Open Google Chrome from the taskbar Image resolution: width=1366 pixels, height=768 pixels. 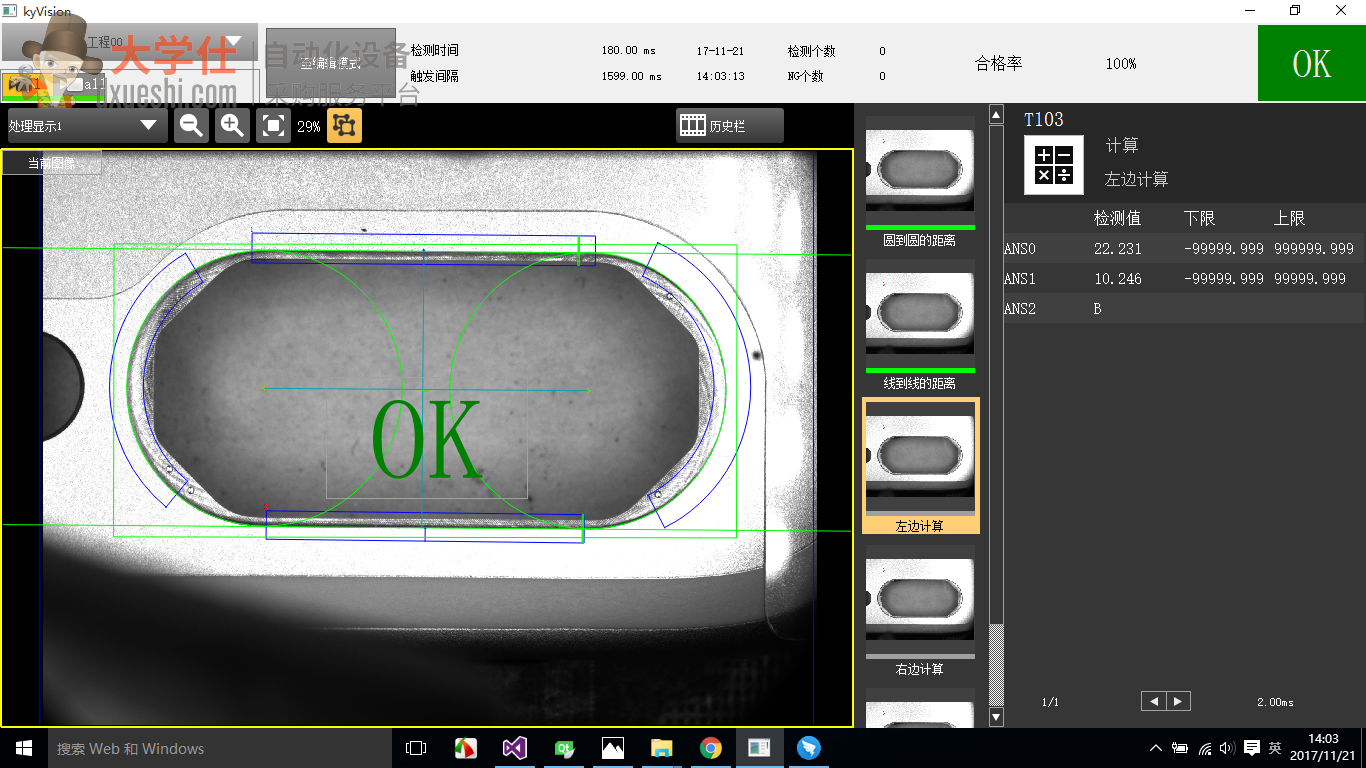[x=711, y=748]
